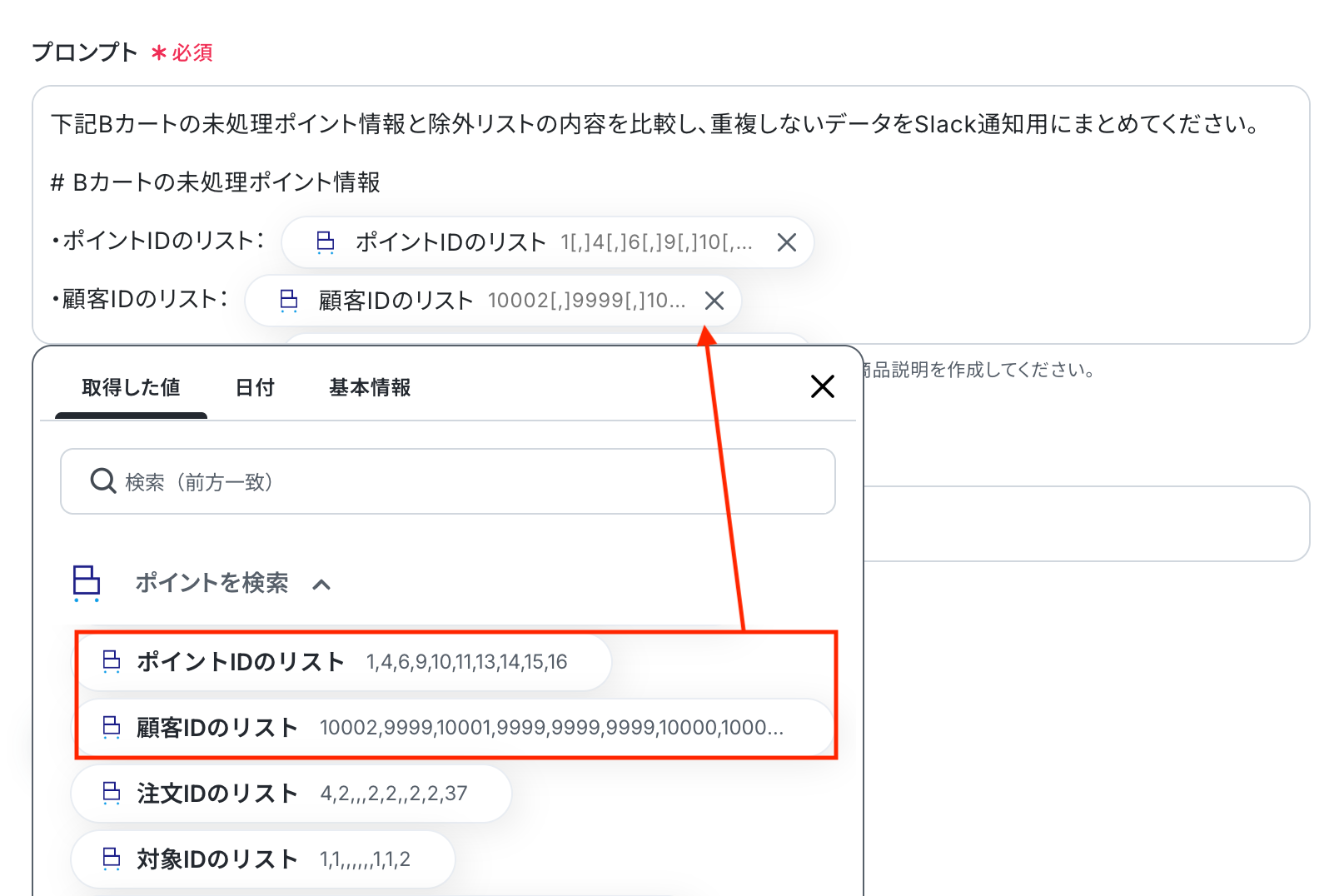Screen dimensions: 1344x896
Task: Click the cart icon on ポイントIDのリスト option
Action: pos(112,662)
